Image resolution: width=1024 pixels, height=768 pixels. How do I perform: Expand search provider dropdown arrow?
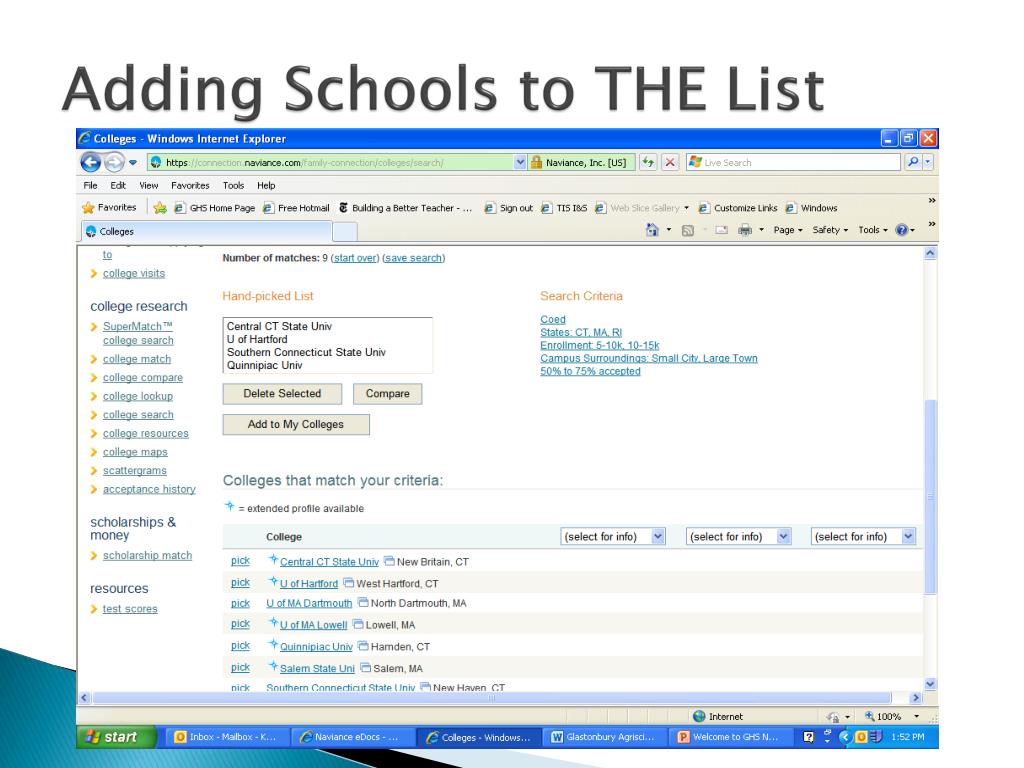tap(927, 162)
